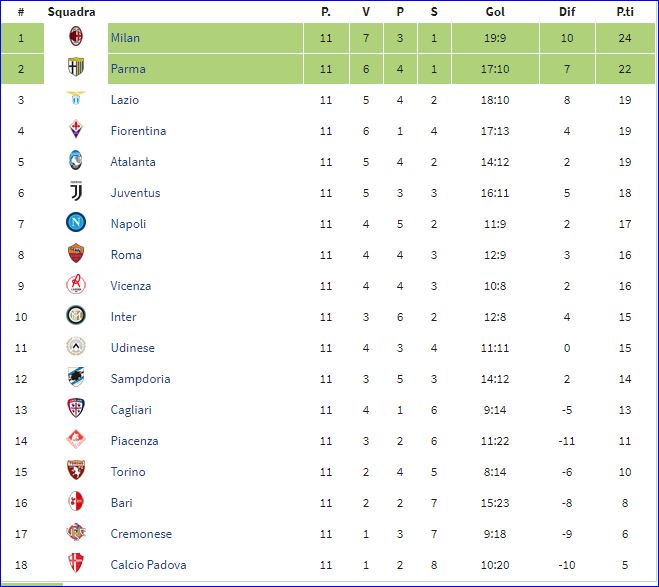659x587 pixels.
Task: Click the Juventus logo icon
Action: 75,193
